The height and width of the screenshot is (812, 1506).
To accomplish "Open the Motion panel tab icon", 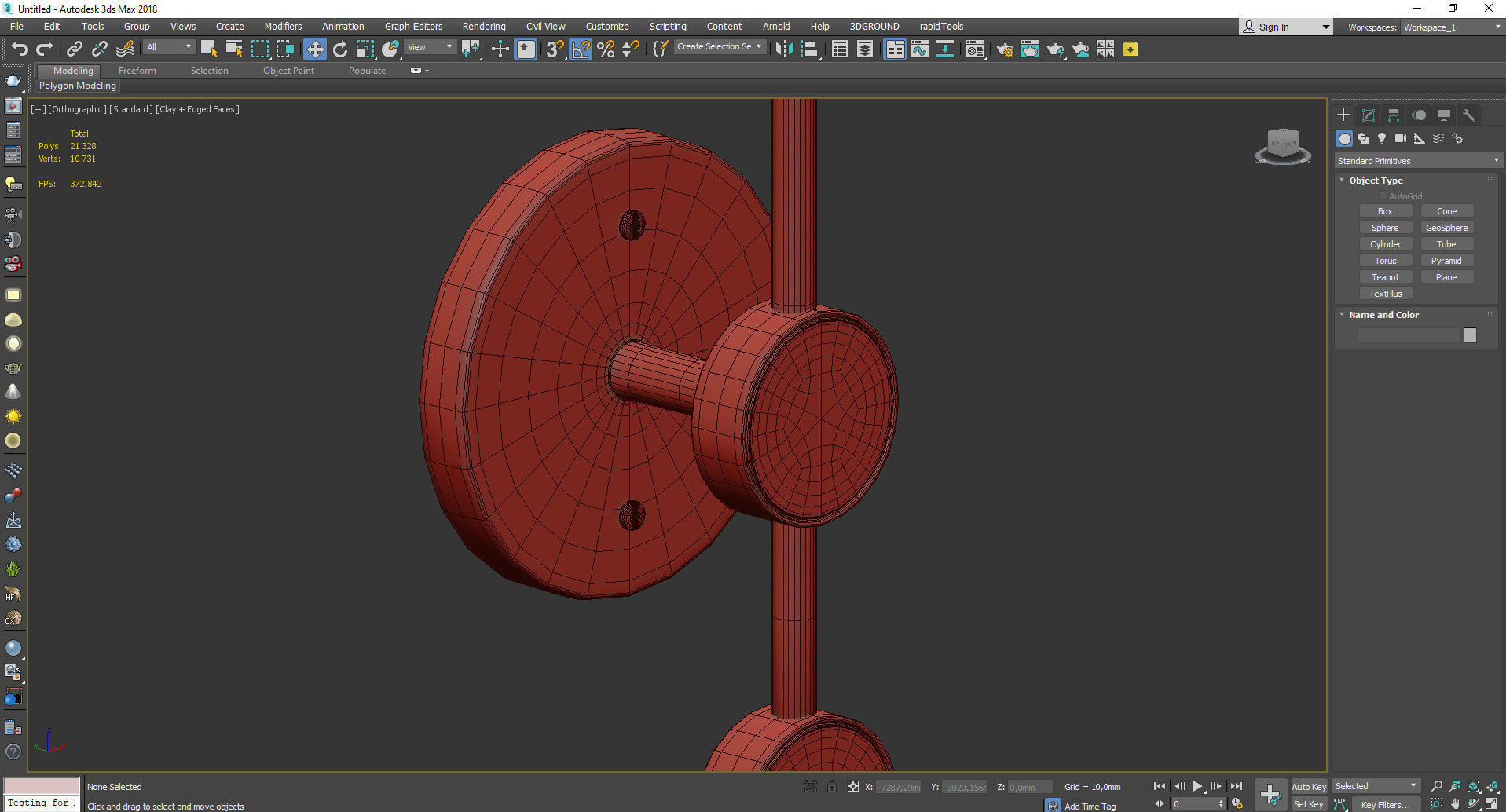I will (1419, 115).
